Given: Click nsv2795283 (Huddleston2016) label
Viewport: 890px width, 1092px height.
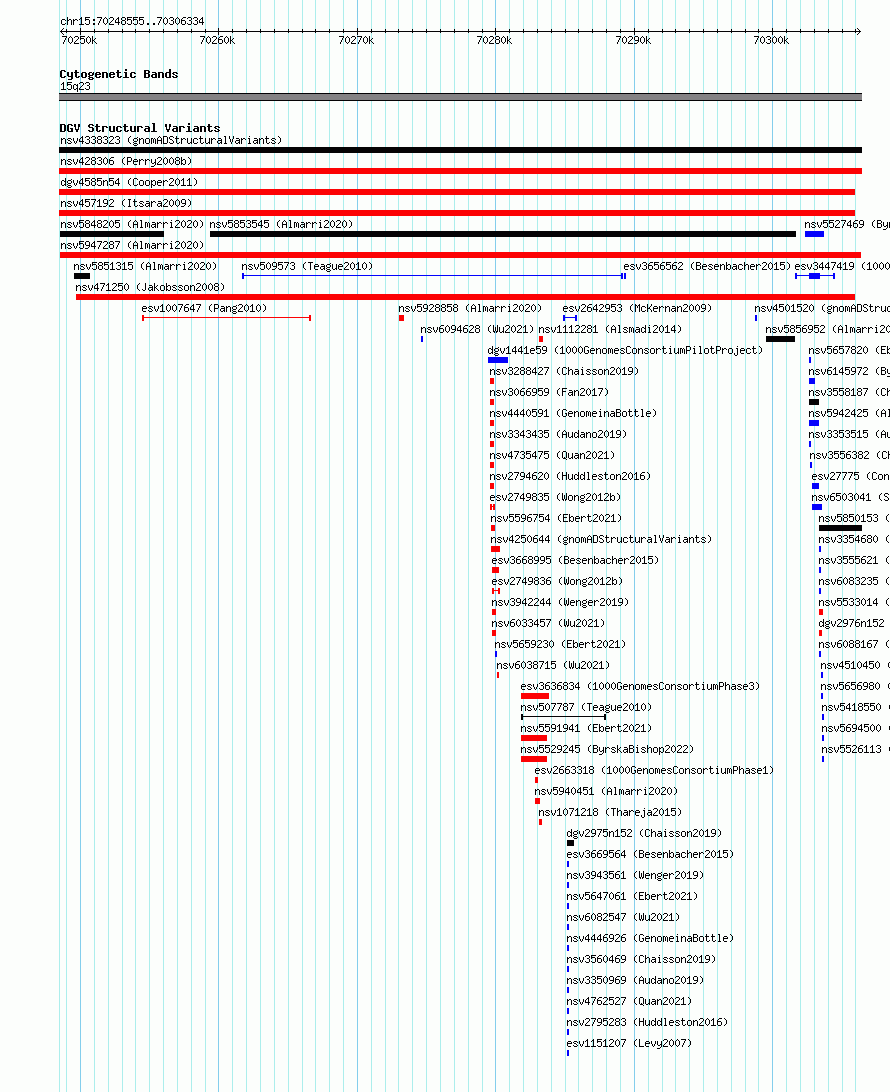Looking at the screenshot, I should [x=647, y=1022].
